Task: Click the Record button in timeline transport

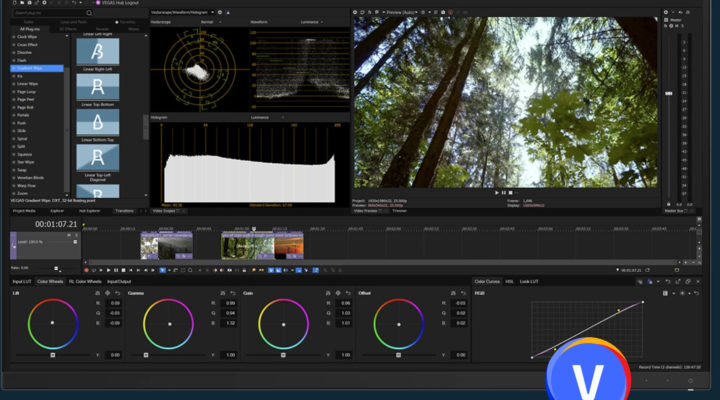Action: (86, 270)
